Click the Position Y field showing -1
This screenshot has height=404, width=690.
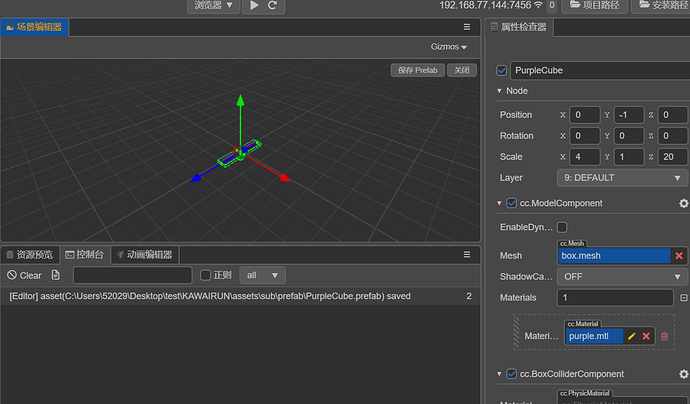[629, 115]
